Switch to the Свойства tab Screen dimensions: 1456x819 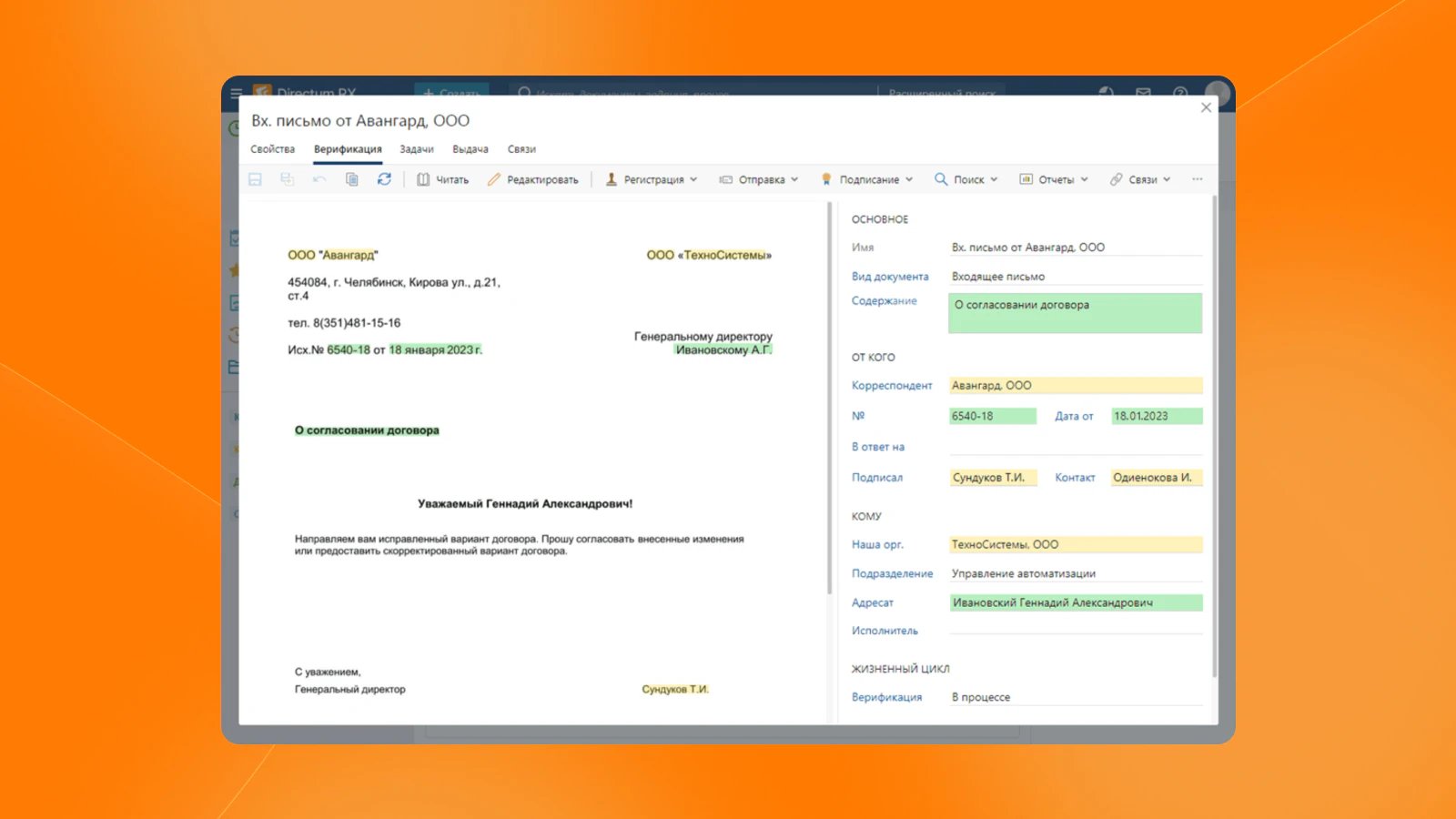(x=273, y=149)
